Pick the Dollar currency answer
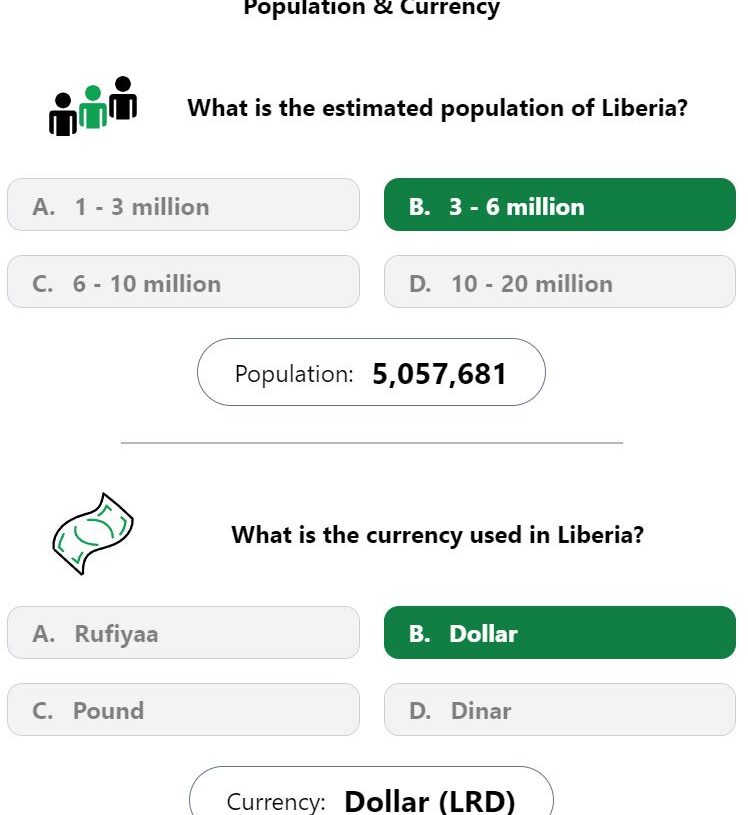The height and width of the screenshot is (815, 748). click(560, 633)
